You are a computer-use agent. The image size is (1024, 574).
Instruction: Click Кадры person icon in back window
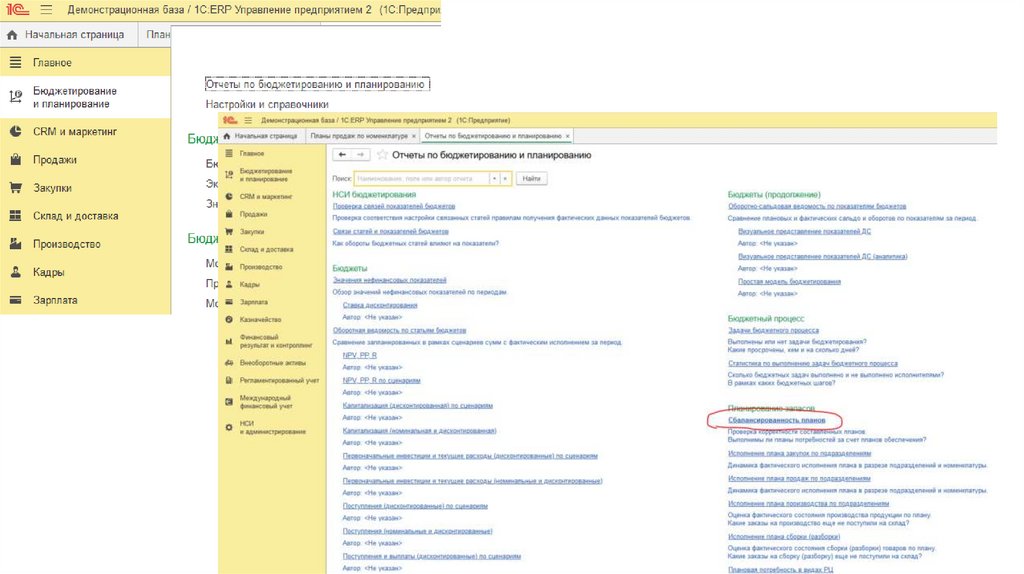click(16, 272)
